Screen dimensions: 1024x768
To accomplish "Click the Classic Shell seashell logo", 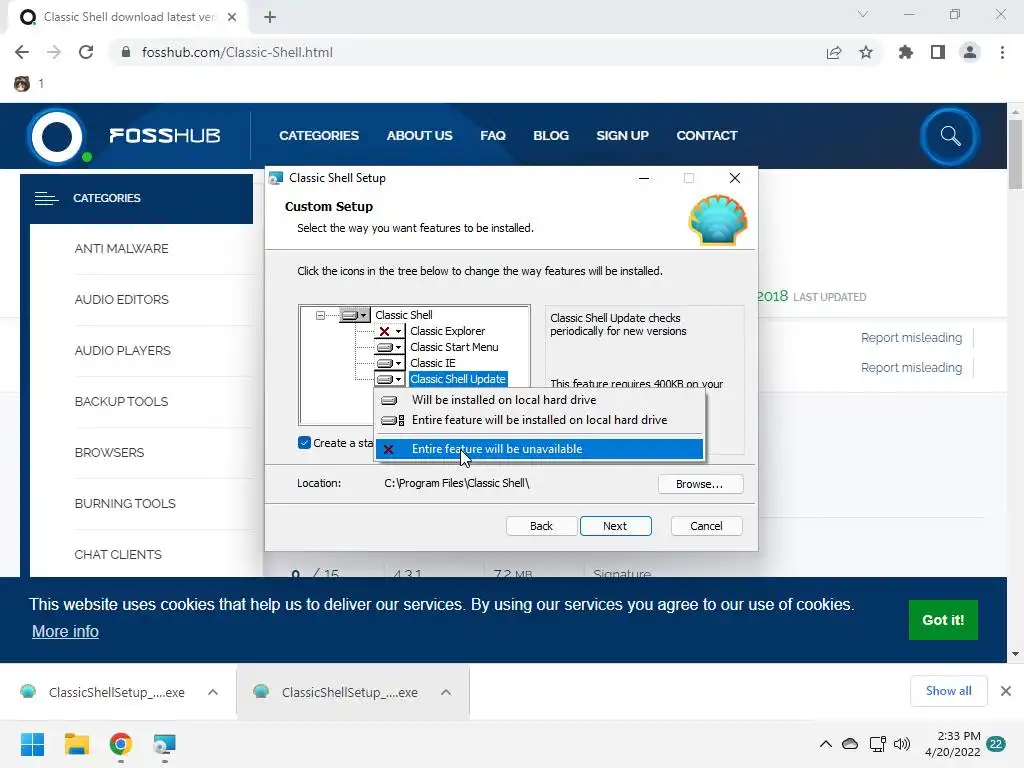I will [717, 220].
